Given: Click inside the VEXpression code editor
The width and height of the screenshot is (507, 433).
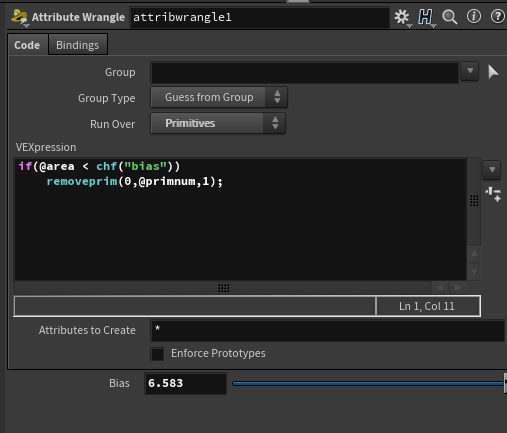Looking at the screenshot, I should point(240,219).
